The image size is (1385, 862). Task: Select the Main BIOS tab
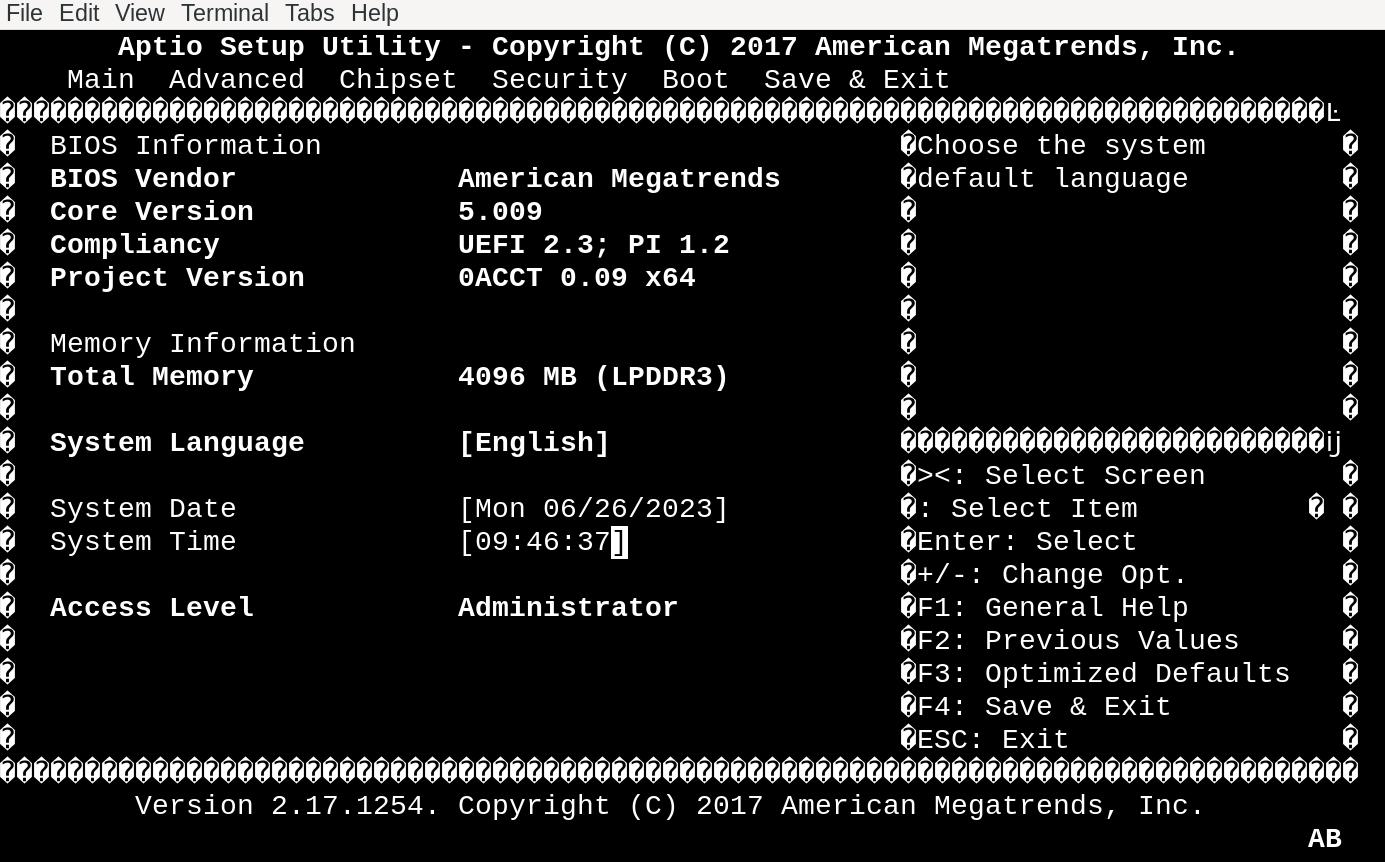100,80
